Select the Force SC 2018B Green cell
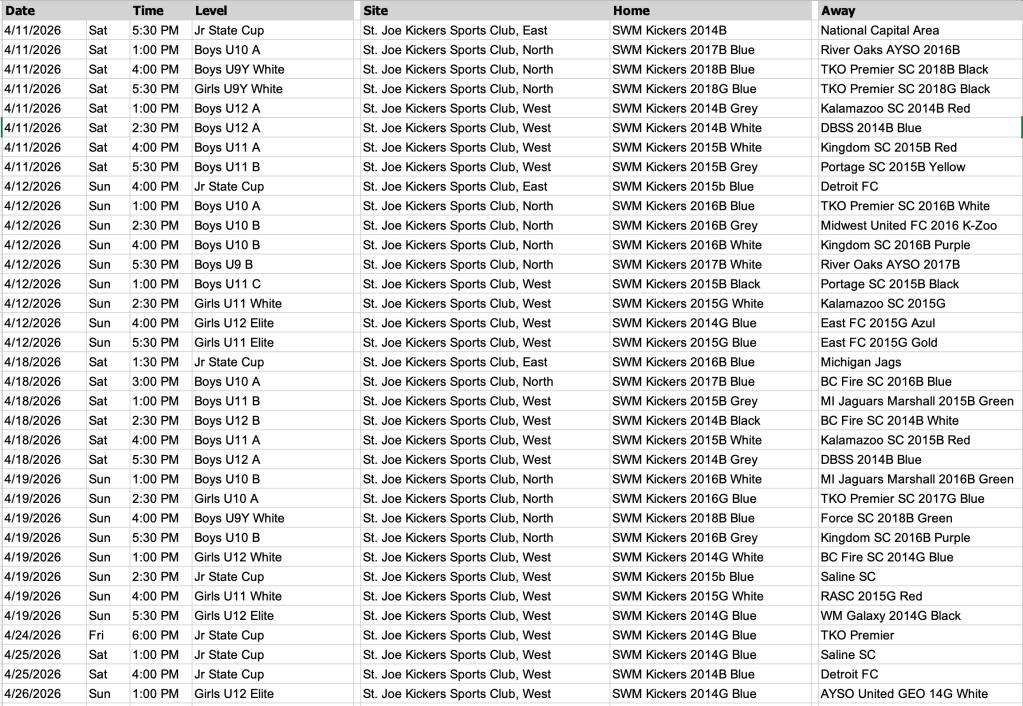The height and width of the screenshot is (706, 1023). click(x=886, y=518)
